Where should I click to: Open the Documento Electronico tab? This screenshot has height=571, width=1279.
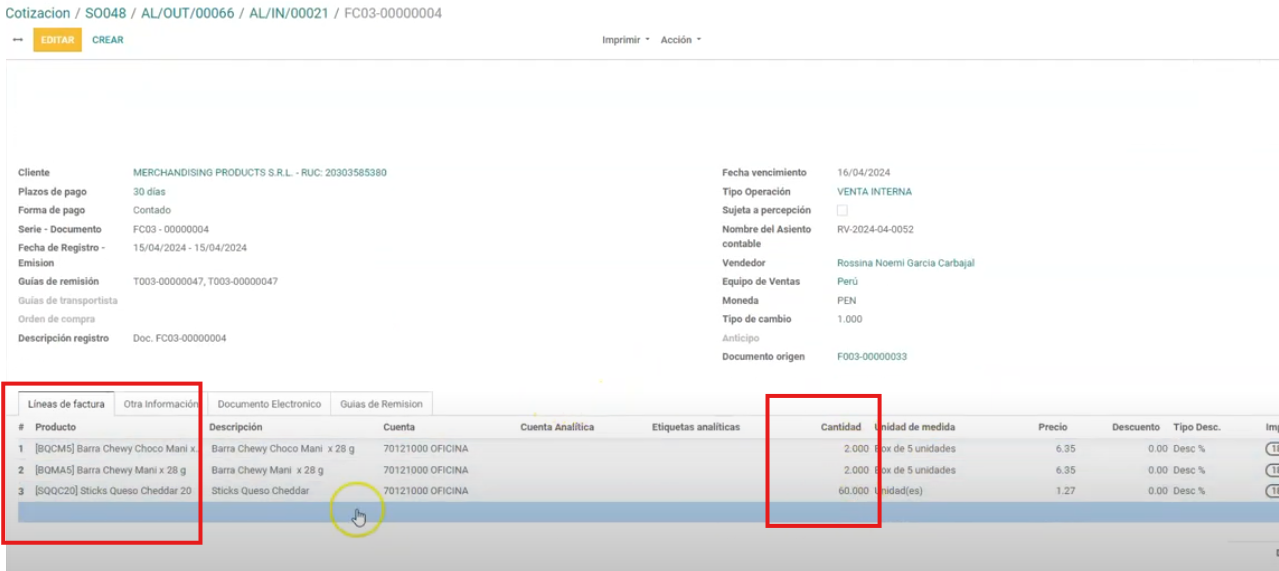269,404
